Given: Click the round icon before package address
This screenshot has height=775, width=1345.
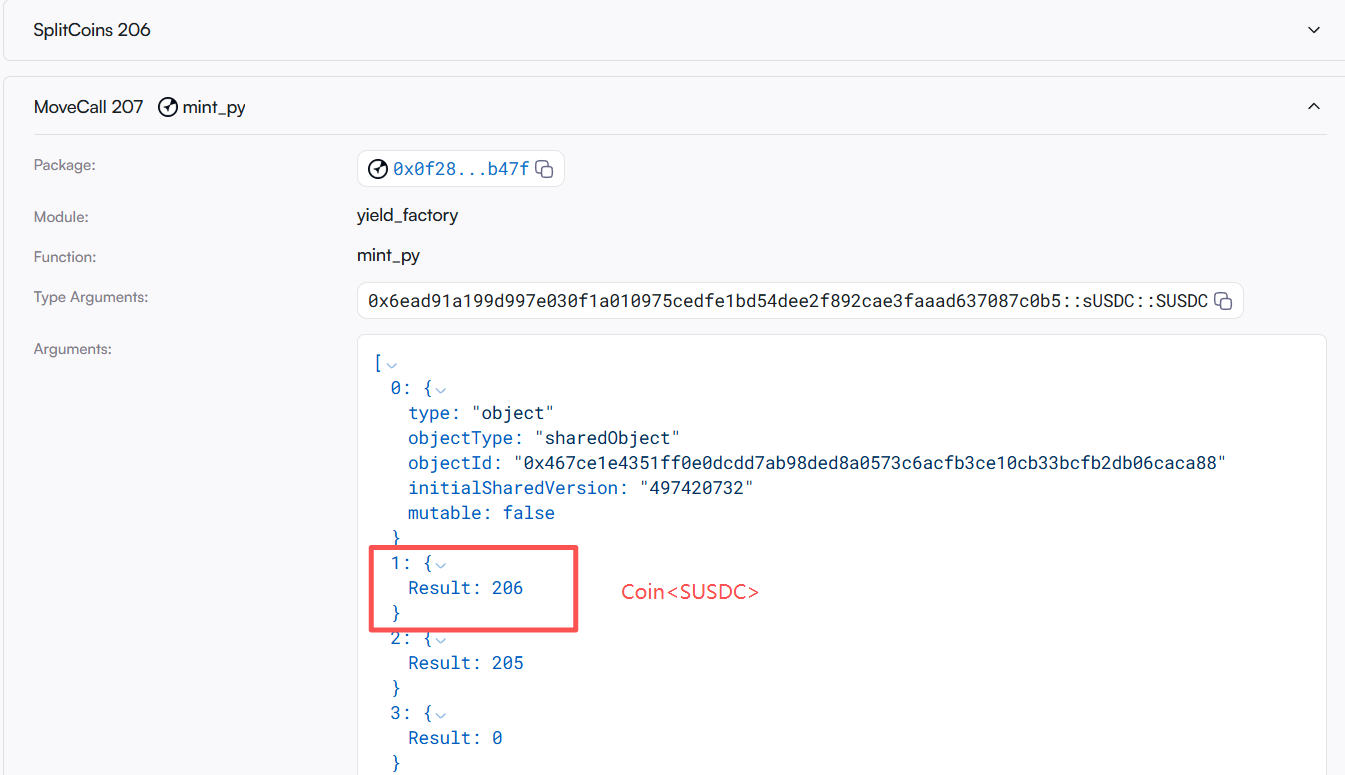Looking at the screenshot, I should tap(377, 169).
